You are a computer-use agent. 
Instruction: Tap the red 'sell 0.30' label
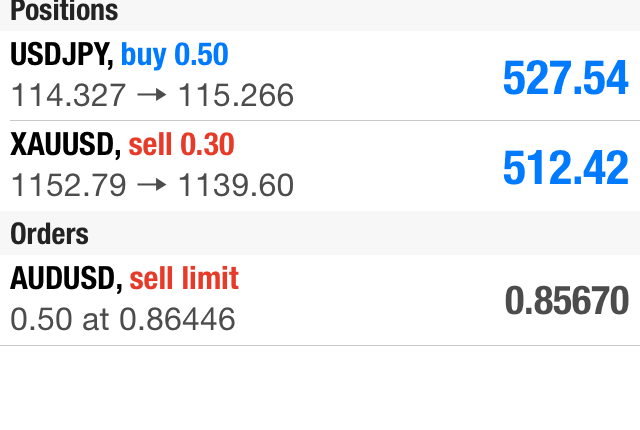[182, 145]
